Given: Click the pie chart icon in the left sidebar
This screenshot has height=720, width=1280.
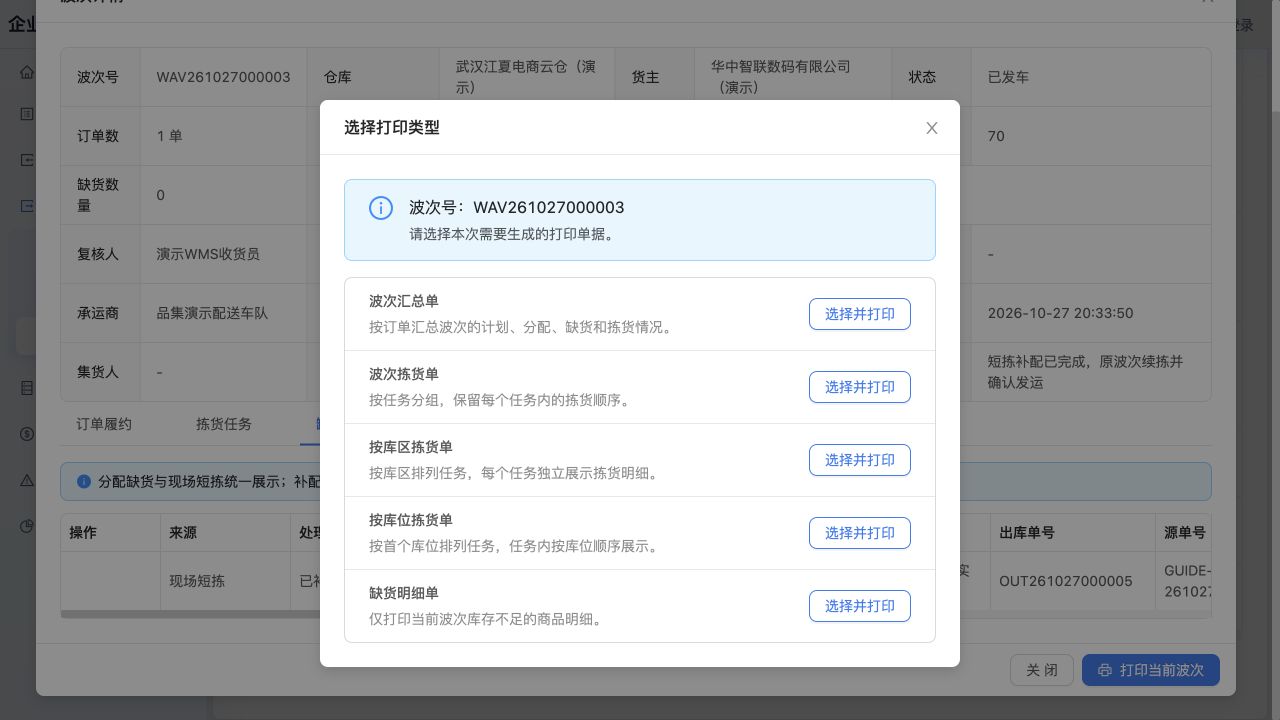Looking at the screenshot, I should (x=27, y=526).
